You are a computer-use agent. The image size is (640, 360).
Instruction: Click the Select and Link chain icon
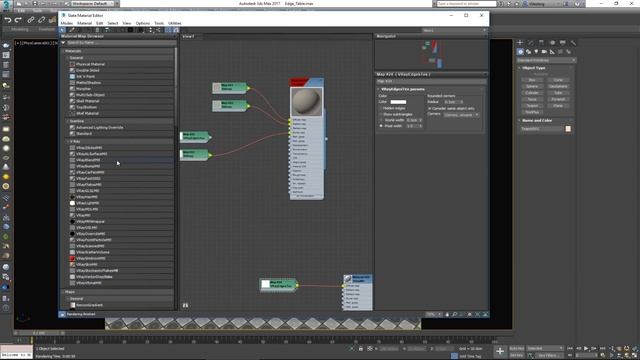(x=31, y=20)
